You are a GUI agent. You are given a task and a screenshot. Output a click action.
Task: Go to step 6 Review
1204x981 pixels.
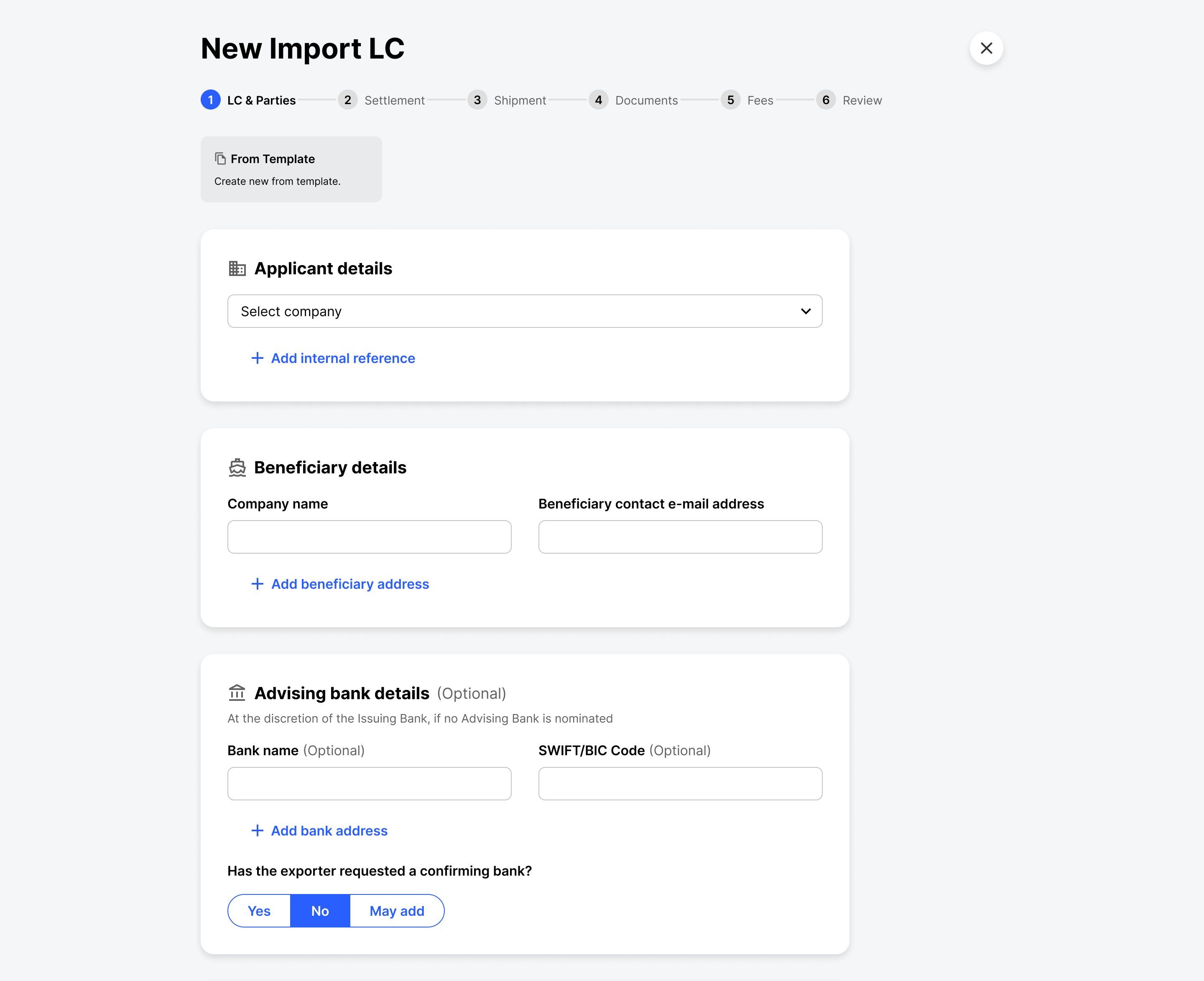[x=849, y=100]
